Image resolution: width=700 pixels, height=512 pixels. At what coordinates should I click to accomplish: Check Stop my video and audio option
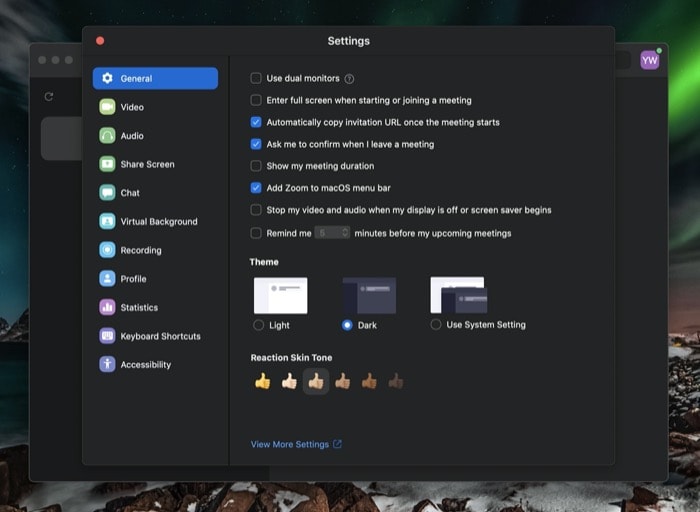point(256,210)
